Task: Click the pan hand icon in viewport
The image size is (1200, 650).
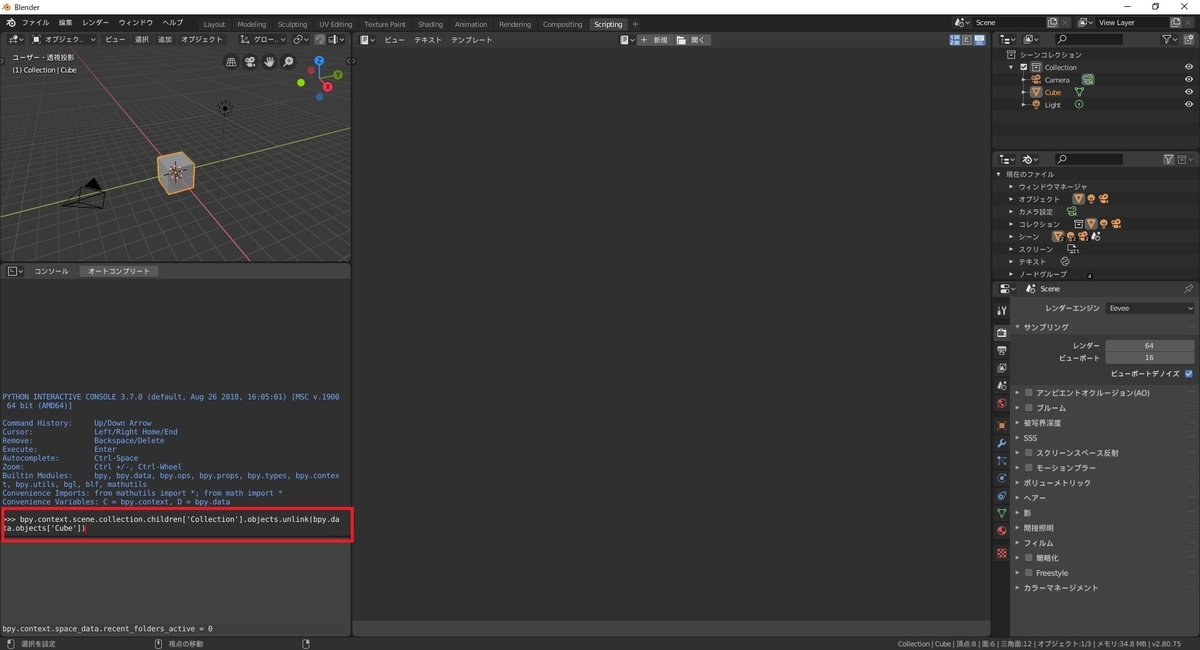Action: 269,62
